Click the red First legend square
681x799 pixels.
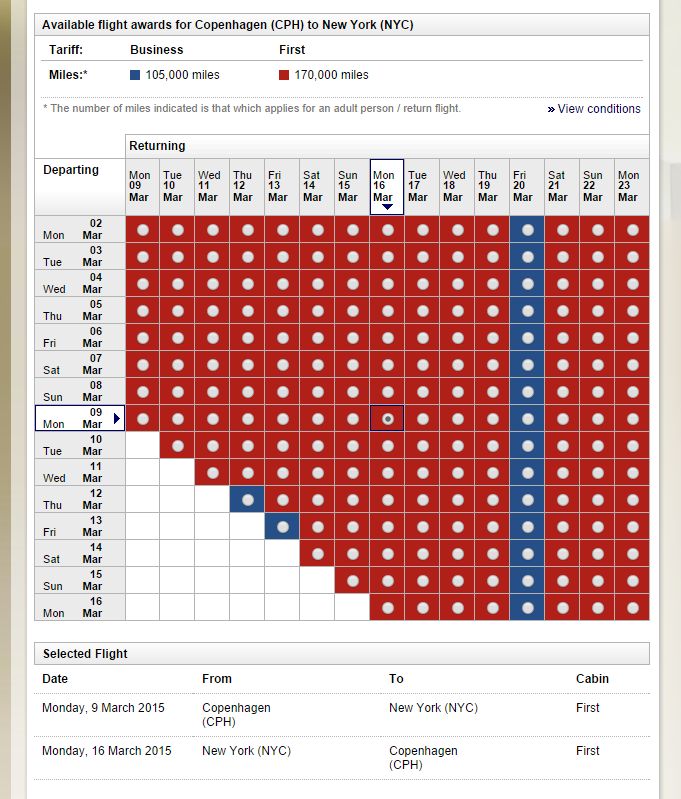click(x=284, y=75)
